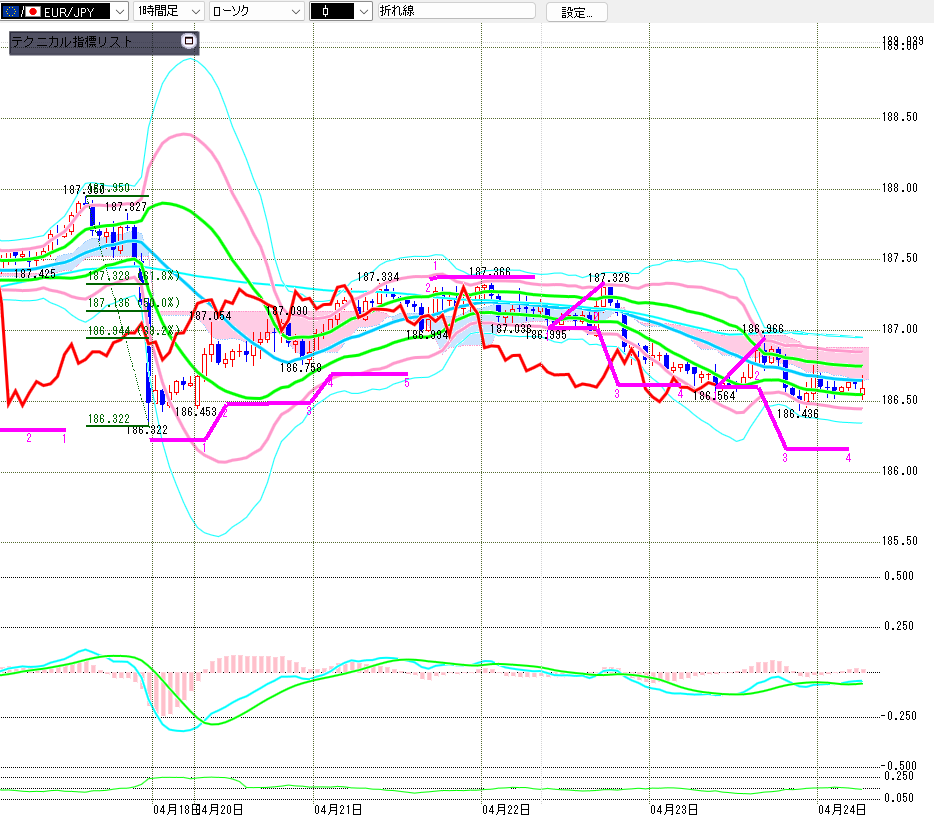Open the ローソク chart type dropdown
The image size is (934, 820).
point(256,12)
